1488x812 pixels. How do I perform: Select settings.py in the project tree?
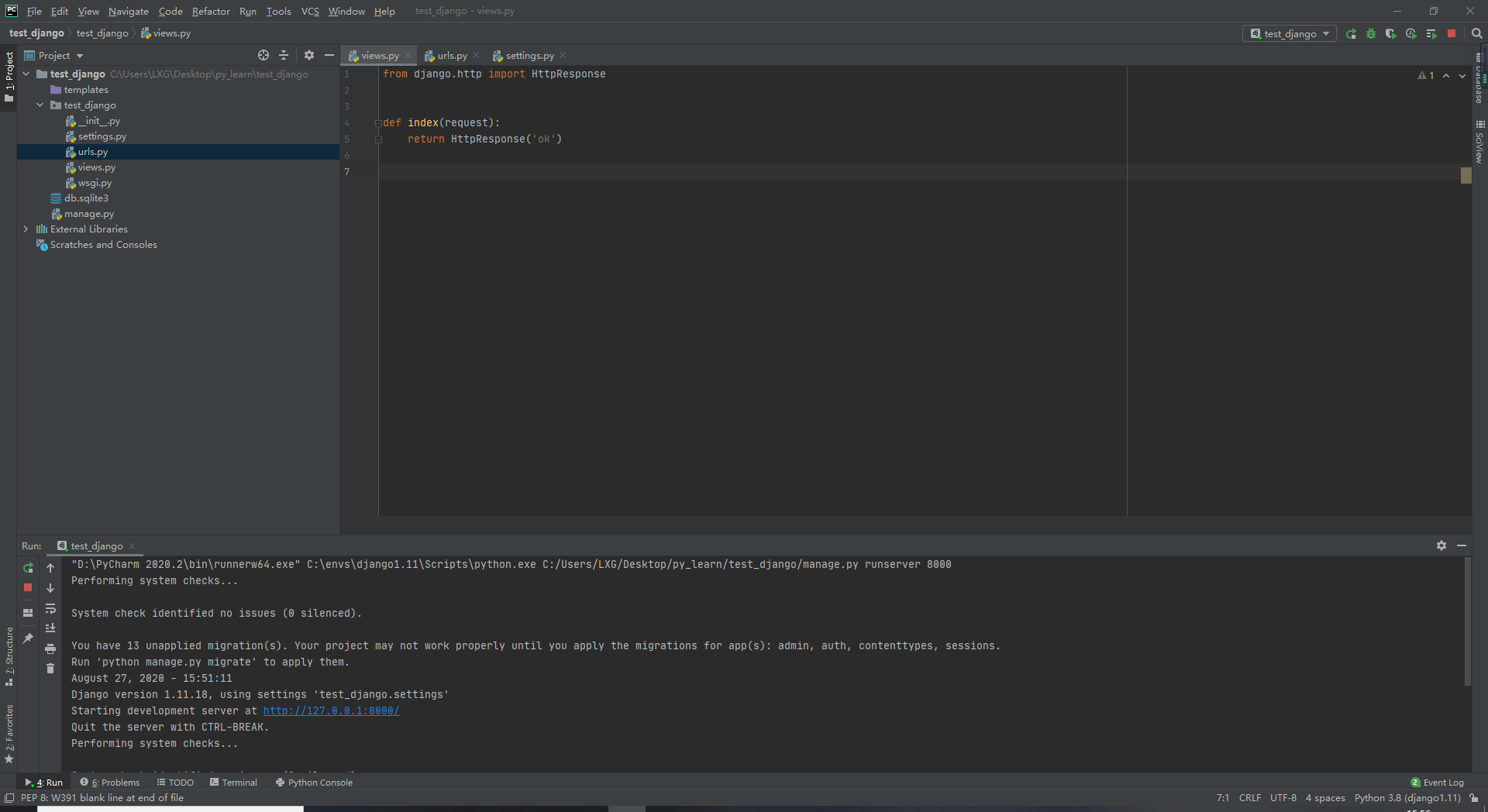[x=102, y=136]
